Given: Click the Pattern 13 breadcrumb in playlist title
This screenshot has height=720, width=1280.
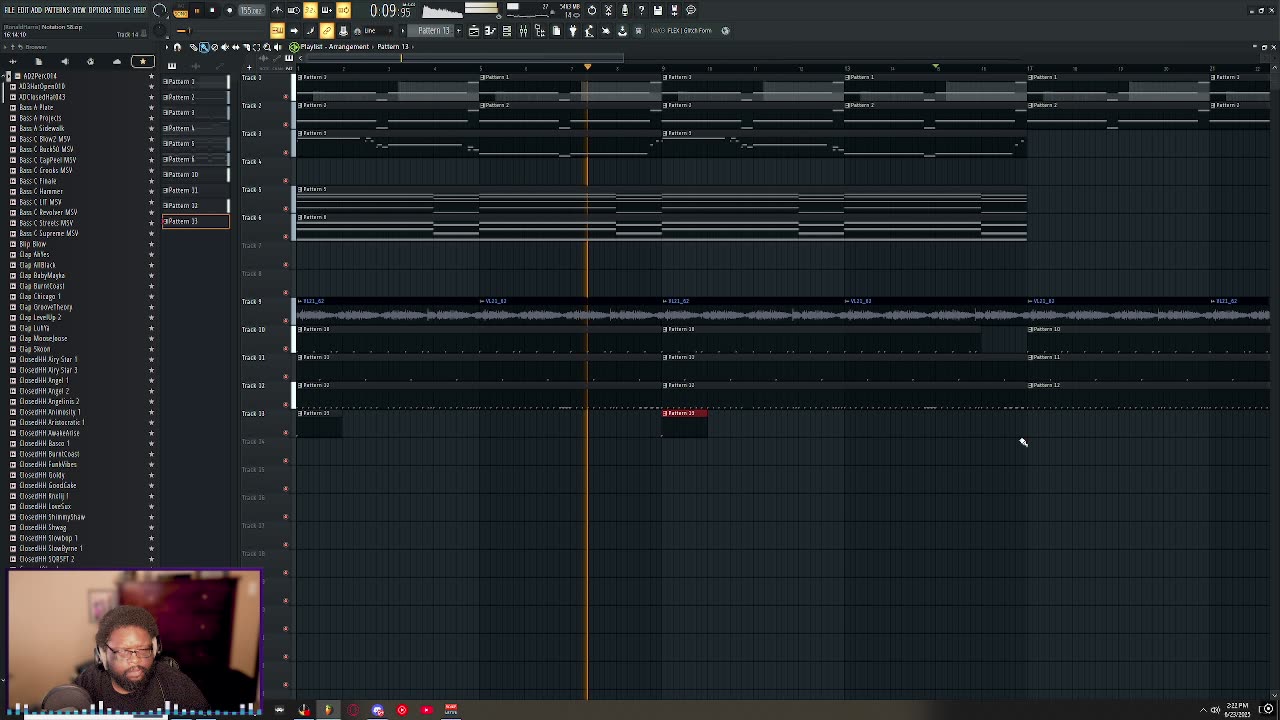Looking at the screenshot, I should coord(393,47).
